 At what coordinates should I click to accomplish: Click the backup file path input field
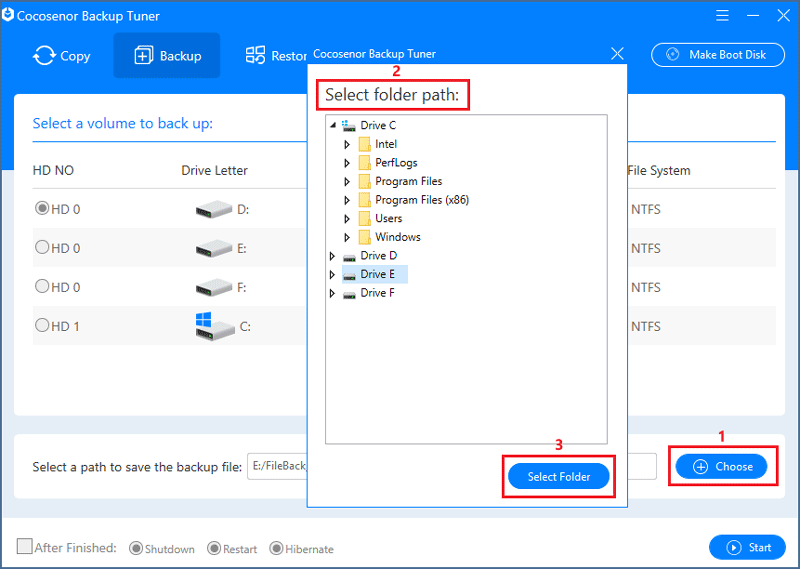pos(452,466)
